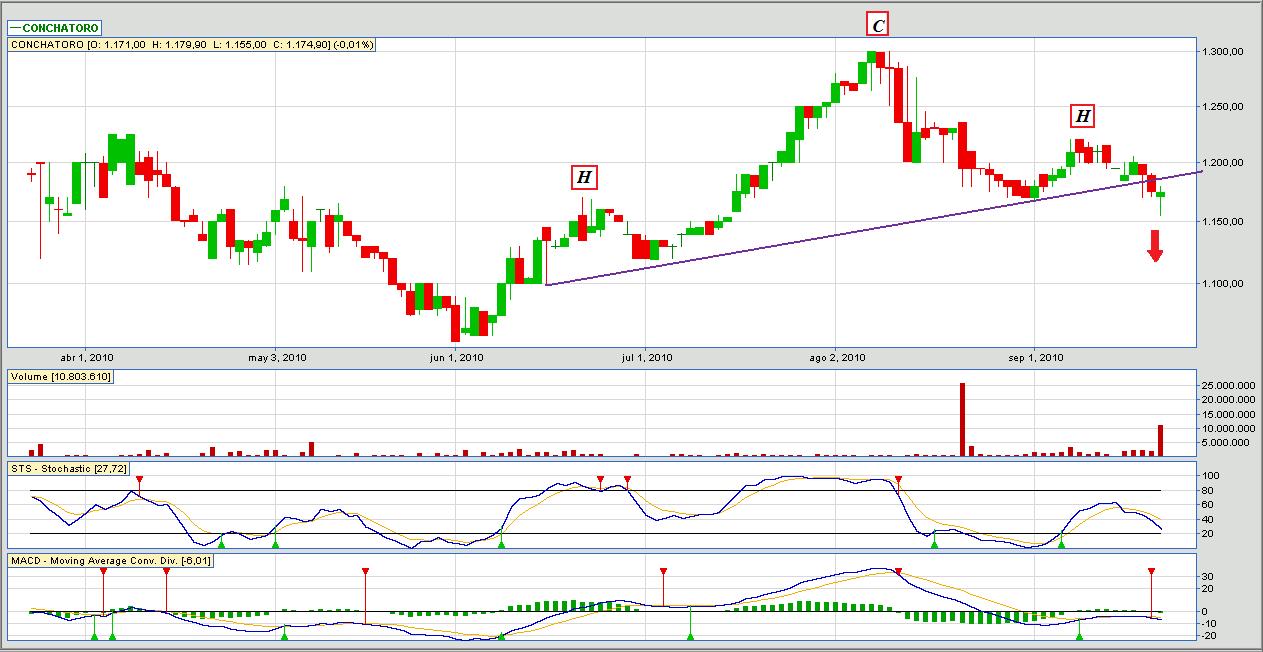This screenshot has height=652, width=1263.
Task: Click first green buy marker in MACD panel
Action: tap(94, 636)
